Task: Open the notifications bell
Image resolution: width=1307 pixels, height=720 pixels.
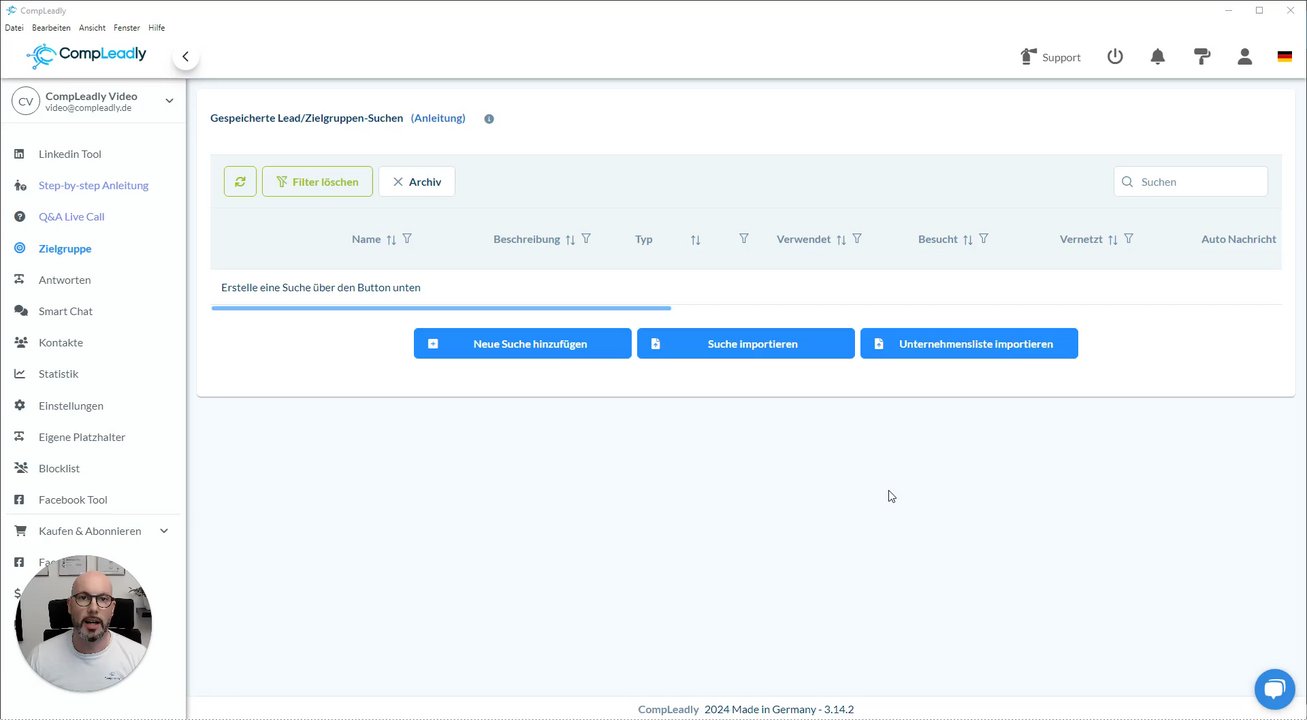Action: 1158,57
